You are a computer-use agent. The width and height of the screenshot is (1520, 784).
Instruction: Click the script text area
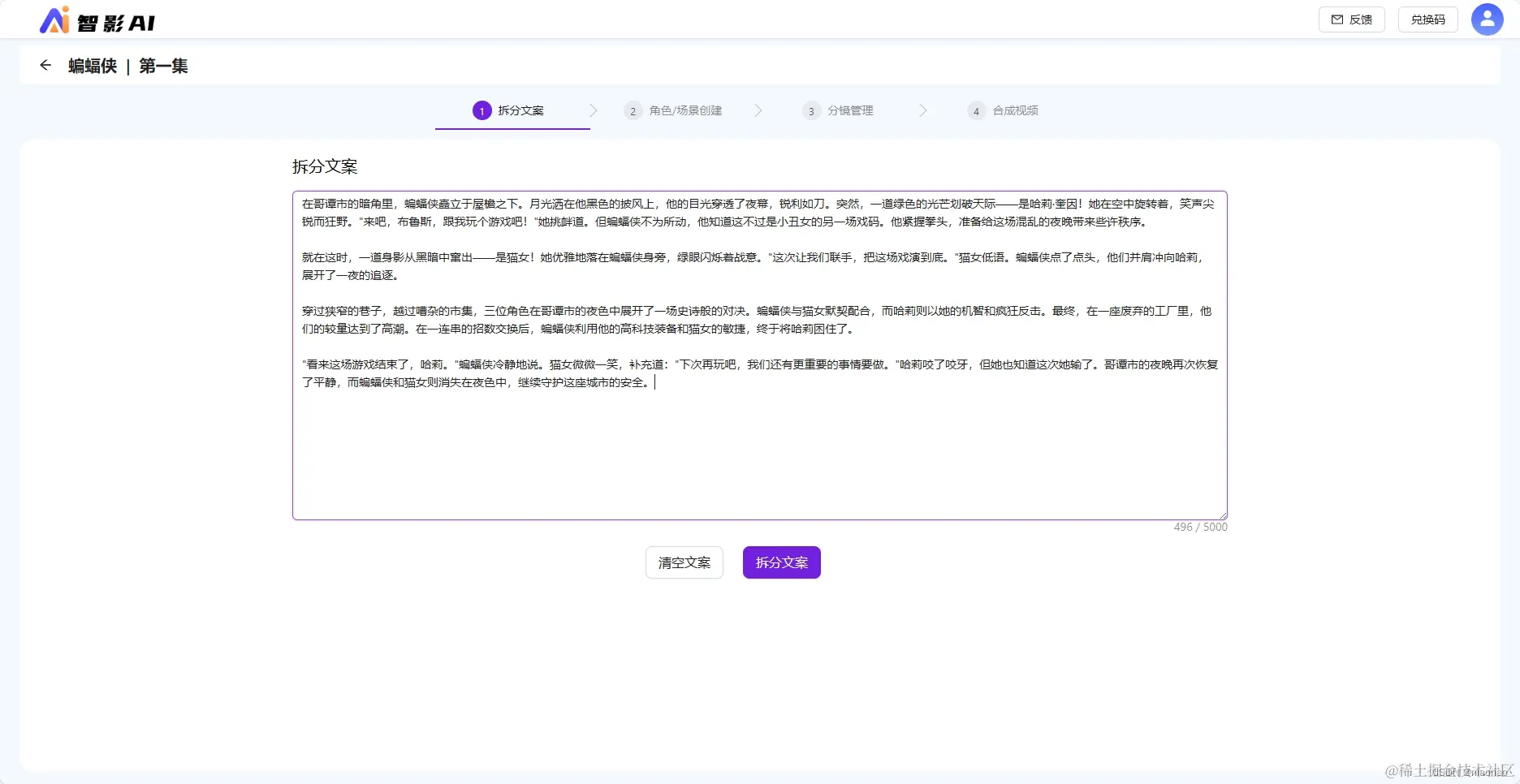[x=759, y=355]
